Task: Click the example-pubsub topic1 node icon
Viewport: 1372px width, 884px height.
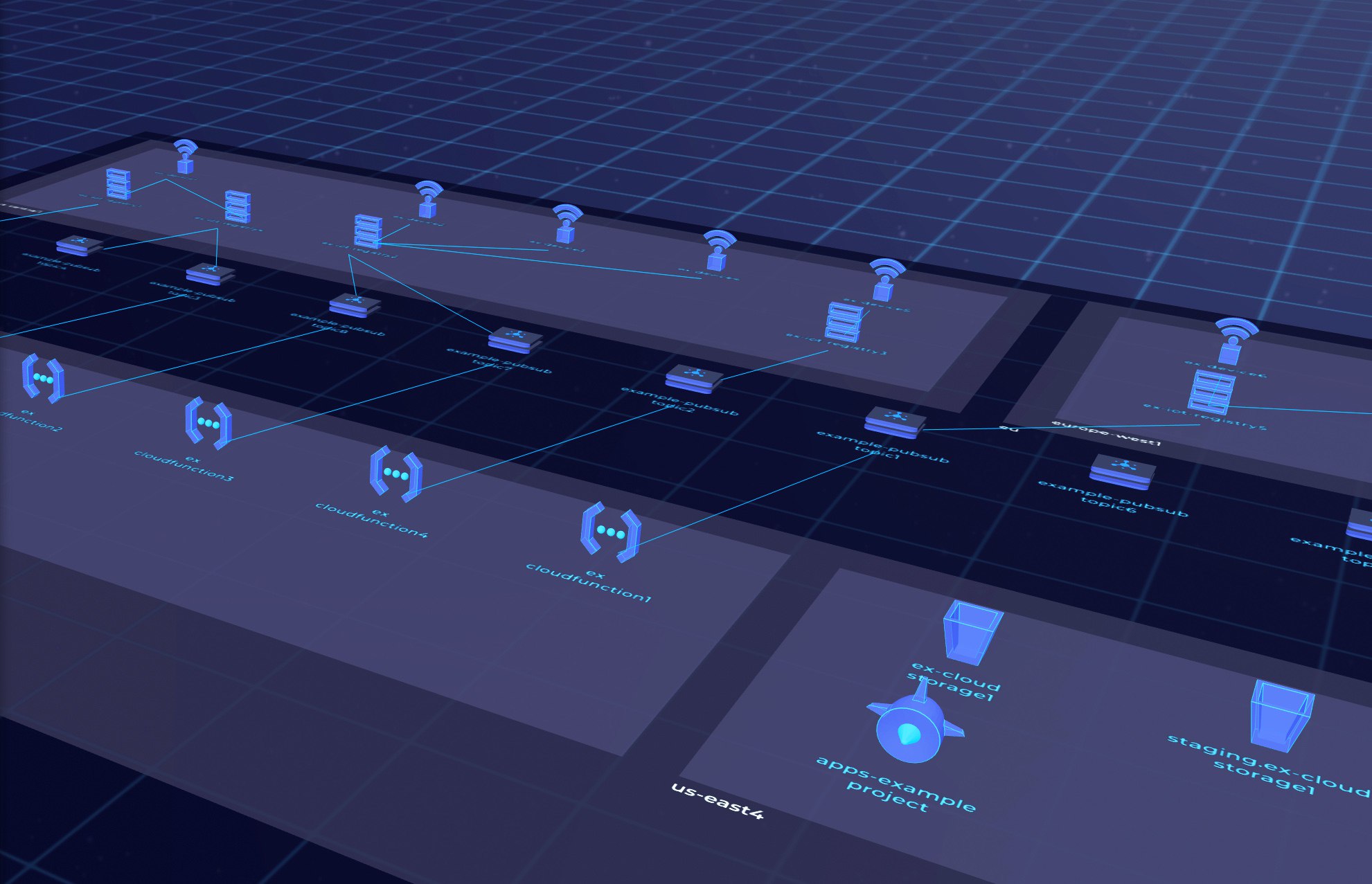Action: tap(896, 422)
